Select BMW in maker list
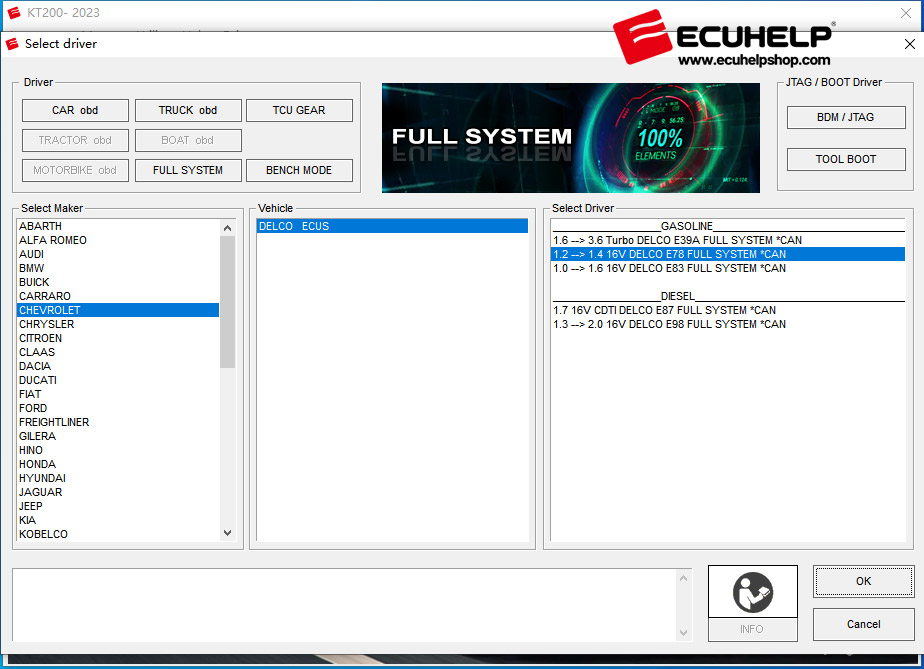This screenshot has height=669, width=924. (x=118, y=268)
